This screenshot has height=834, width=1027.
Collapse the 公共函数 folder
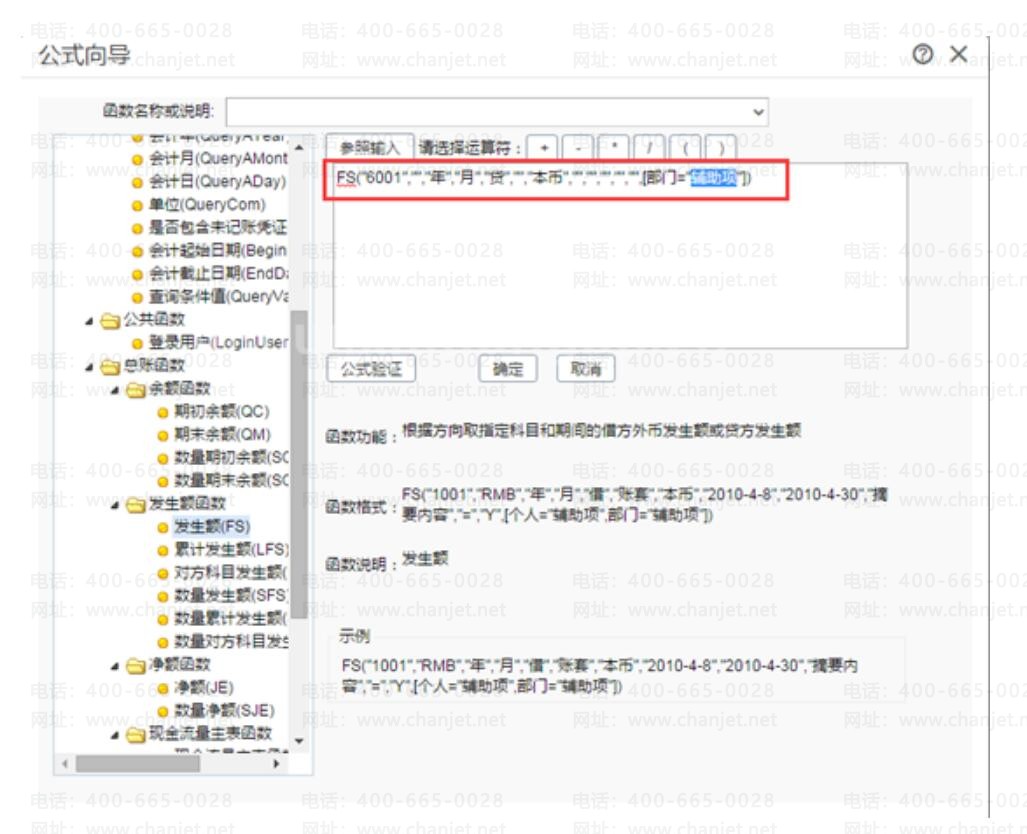point(89,320)
